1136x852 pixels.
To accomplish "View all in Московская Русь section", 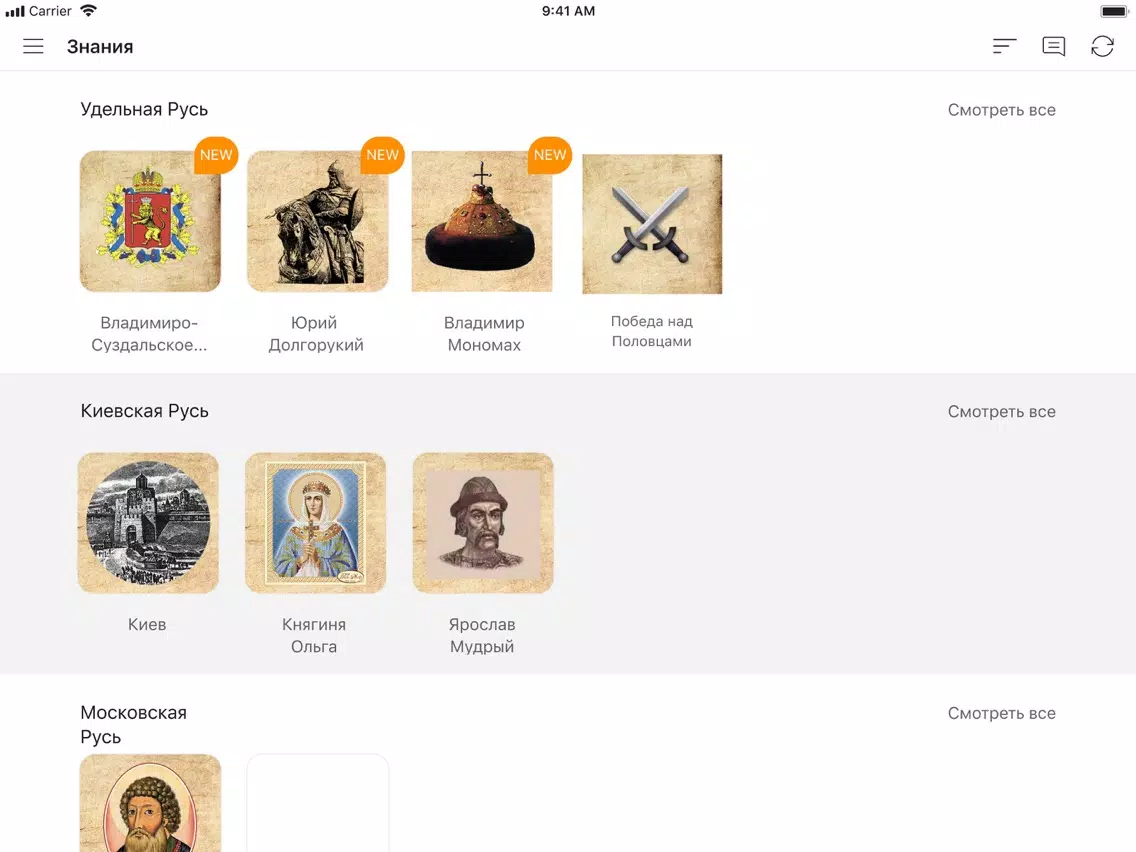I will click(1001, 714).
